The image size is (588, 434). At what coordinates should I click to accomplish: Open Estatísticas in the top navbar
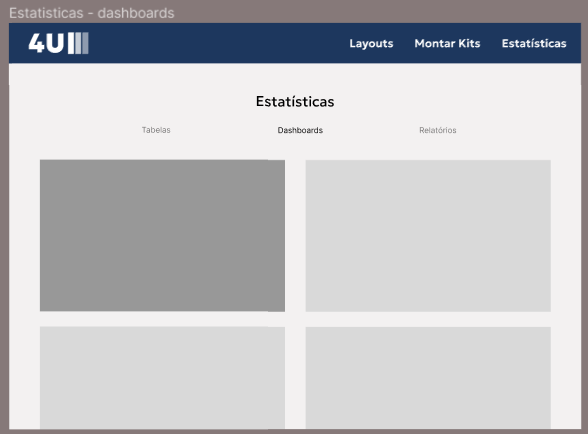pyautogui.click(x=534, y=44)
